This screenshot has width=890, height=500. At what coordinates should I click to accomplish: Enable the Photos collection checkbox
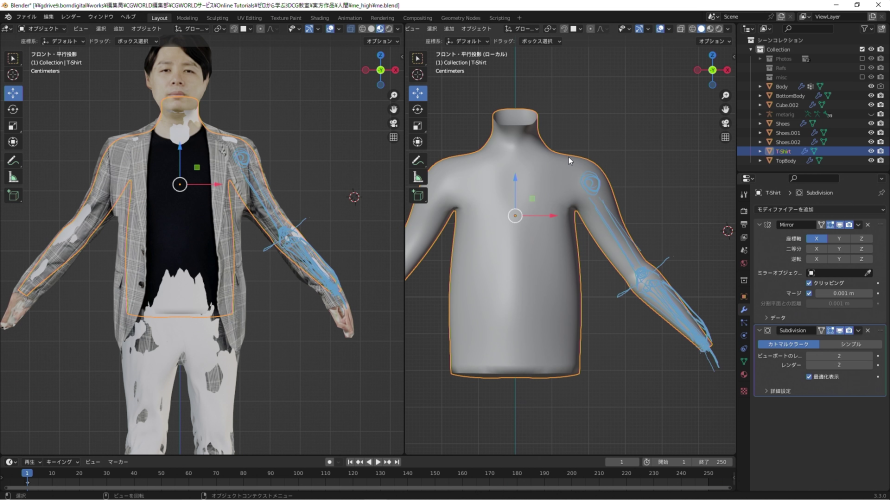click(862, 58)
